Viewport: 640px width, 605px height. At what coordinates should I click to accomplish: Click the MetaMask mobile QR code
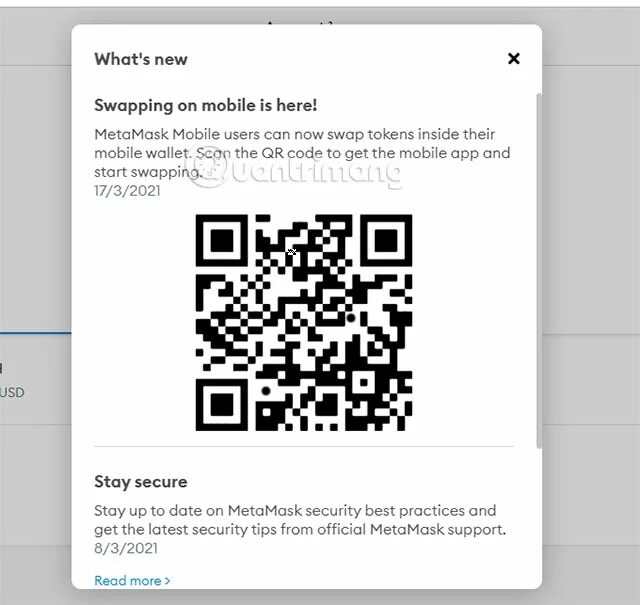[x=304, y=323]
